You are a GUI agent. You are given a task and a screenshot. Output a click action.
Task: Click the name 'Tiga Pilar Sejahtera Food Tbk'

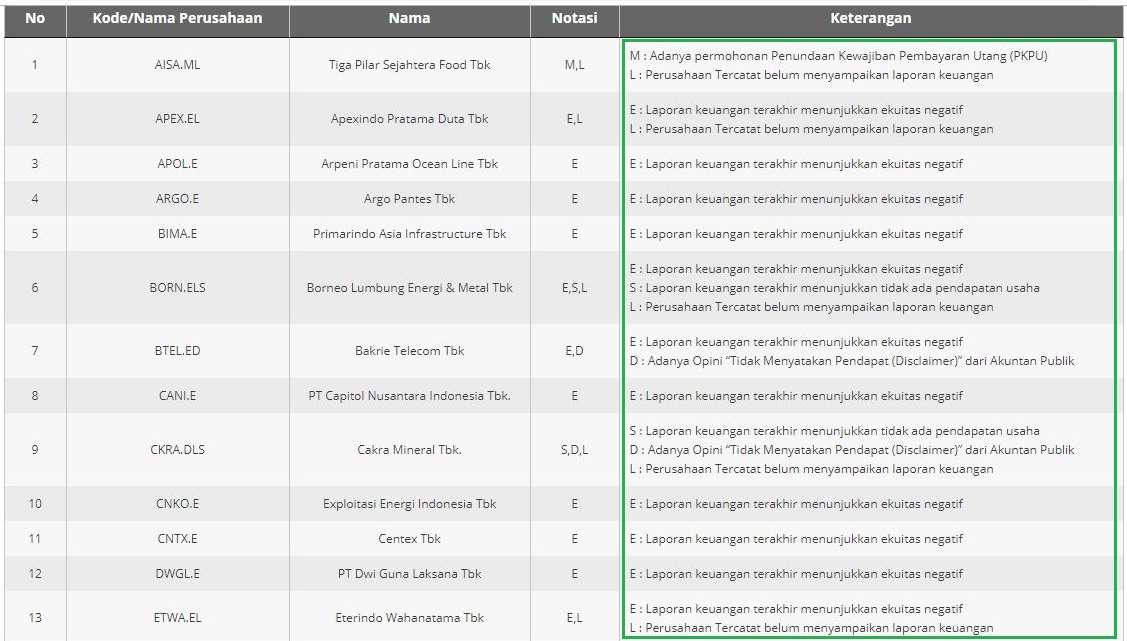tap(410, 65)
